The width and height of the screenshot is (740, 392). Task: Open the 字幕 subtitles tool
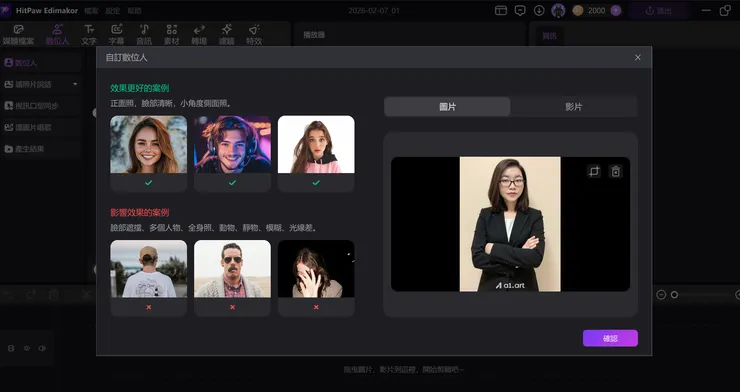coord(117,34)
